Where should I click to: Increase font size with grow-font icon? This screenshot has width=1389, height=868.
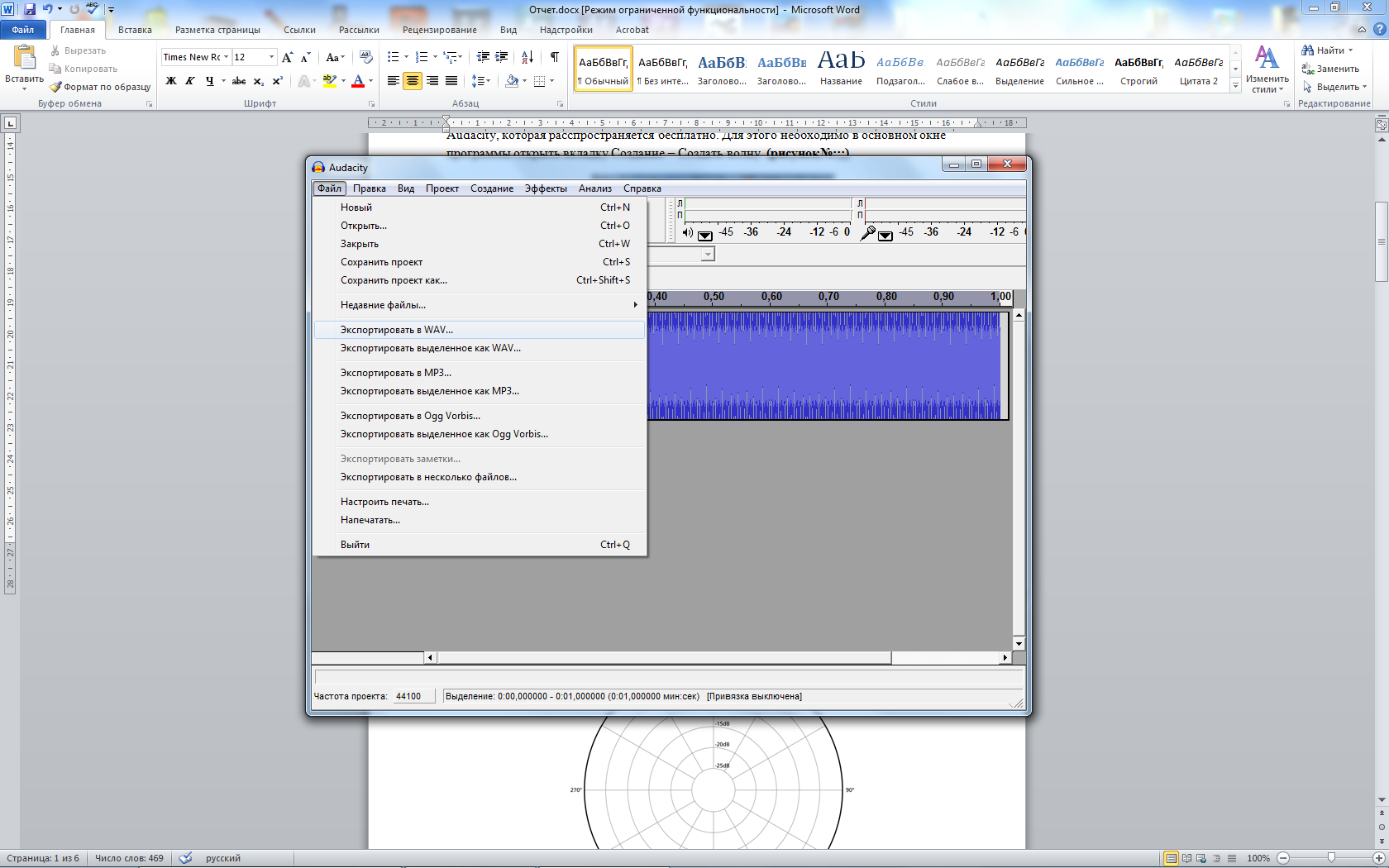[x=288, y=57]
